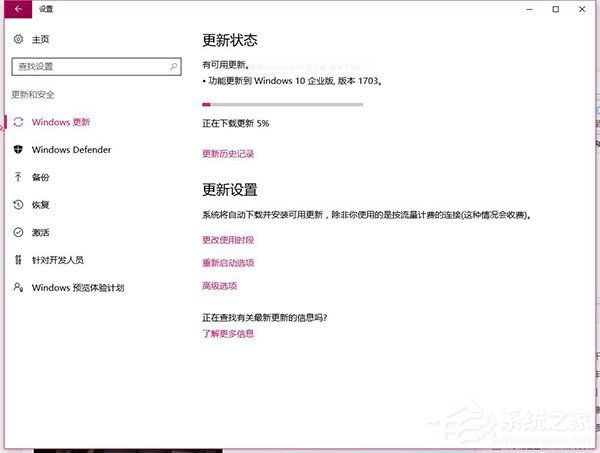Open the 主页 home label
The width and height of the screenshot is (600, 453).
click(x=41, y=39)
